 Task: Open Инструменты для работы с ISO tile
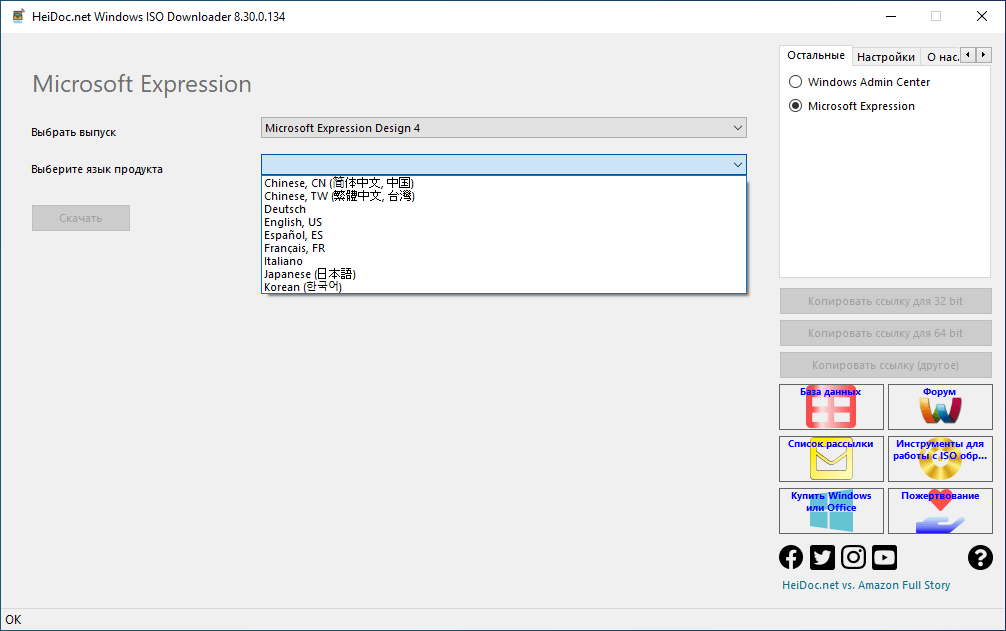click(x=940, y=459)
